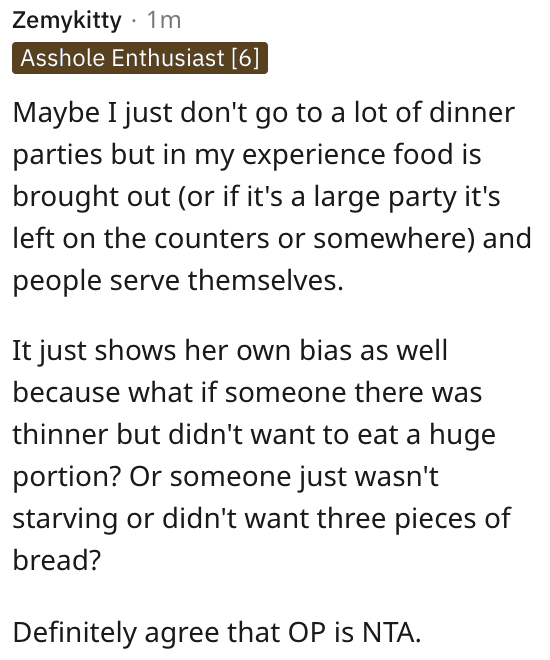Click the word counters in the comment
Image resolution: width=550 pixels, height=660 pixels.
212,239
